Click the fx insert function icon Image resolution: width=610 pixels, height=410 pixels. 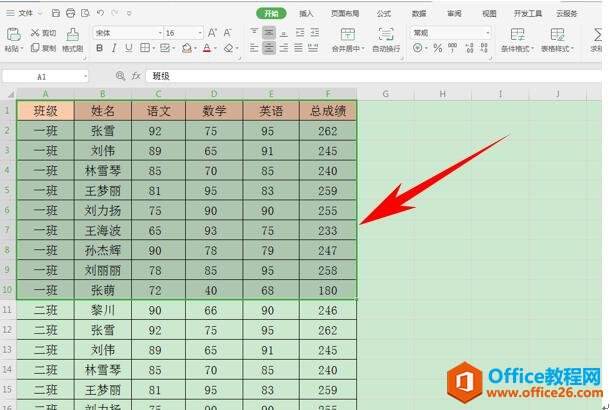click(x=135, y=76)
